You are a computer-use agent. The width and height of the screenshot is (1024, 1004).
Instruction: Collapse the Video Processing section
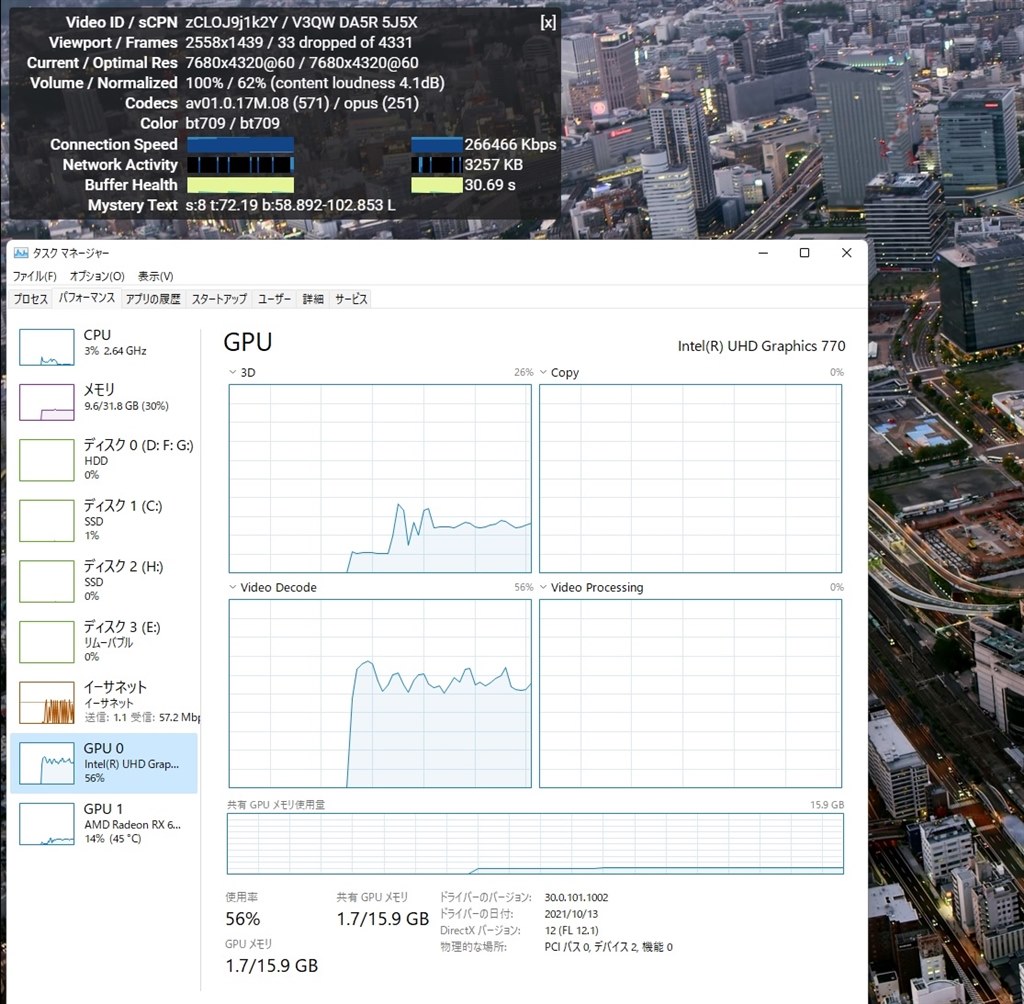click(x=543, y=588)
